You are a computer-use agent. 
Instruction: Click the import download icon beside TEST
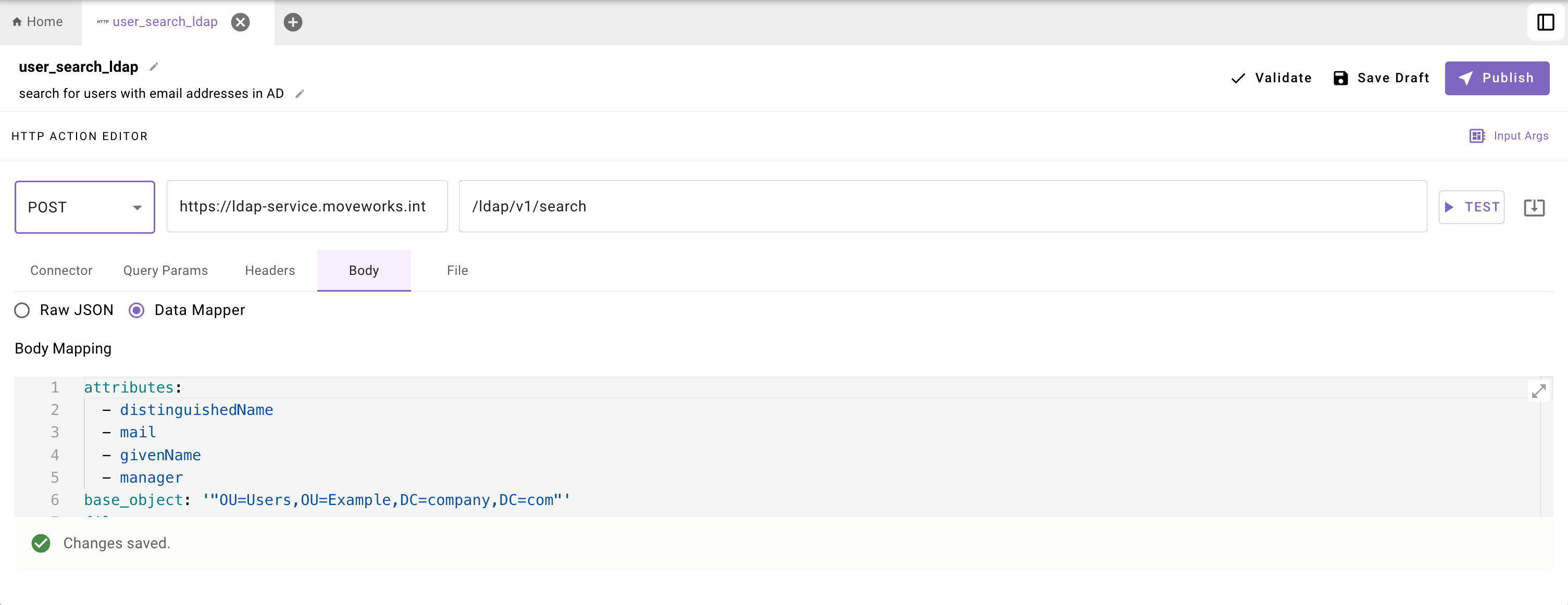click(1534, 208)
